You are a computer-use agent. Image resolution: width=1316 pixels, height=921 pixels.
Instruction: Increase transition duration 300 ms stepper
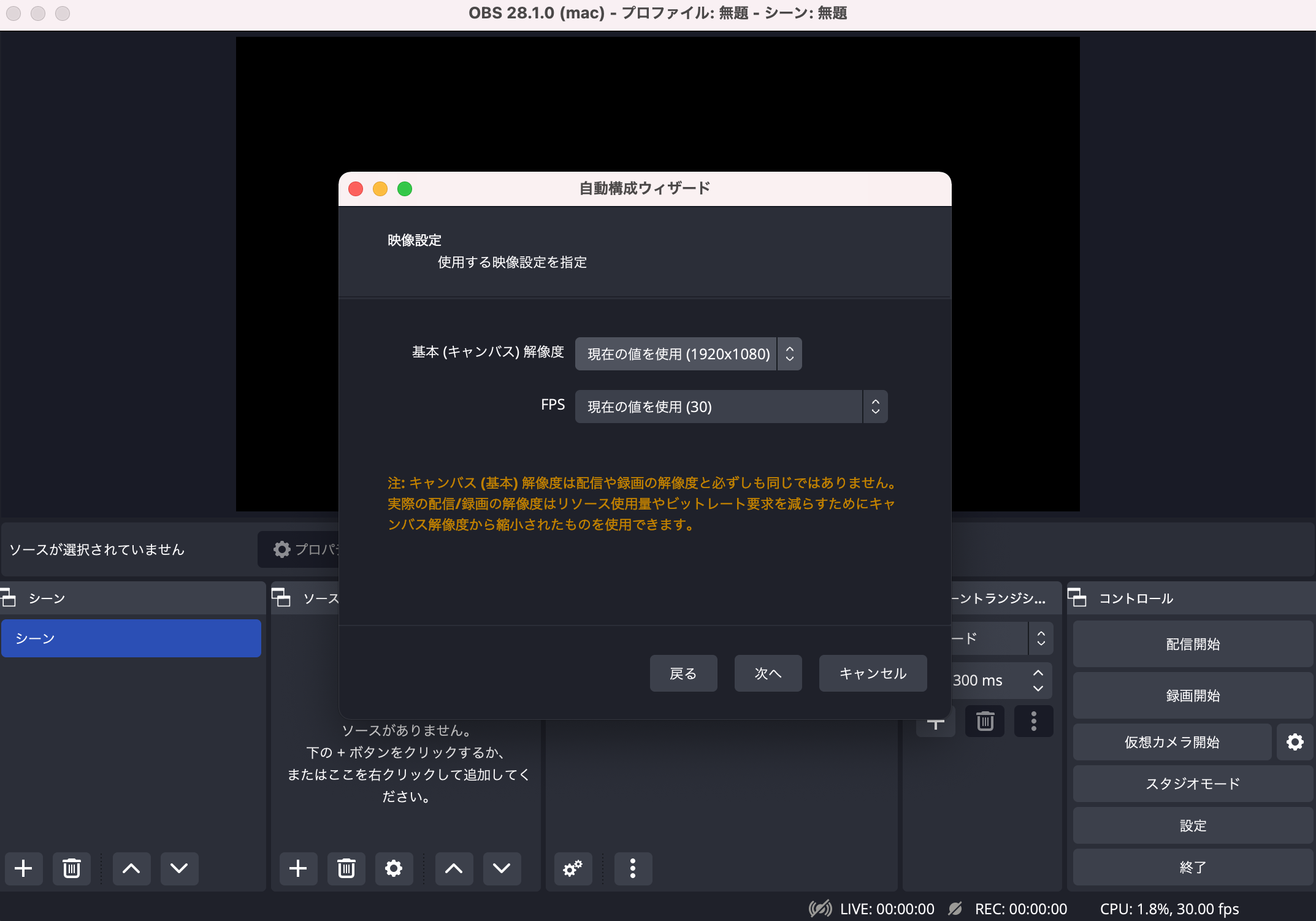tap(1038, 673)
